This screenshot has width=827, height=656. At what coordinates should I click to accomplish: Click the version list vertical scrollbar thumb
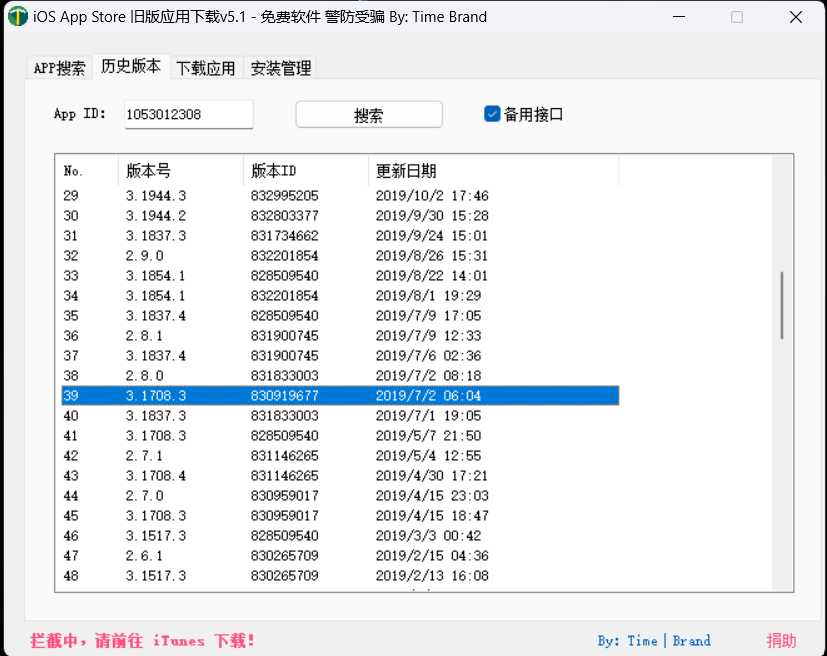[x=781, y=305]
